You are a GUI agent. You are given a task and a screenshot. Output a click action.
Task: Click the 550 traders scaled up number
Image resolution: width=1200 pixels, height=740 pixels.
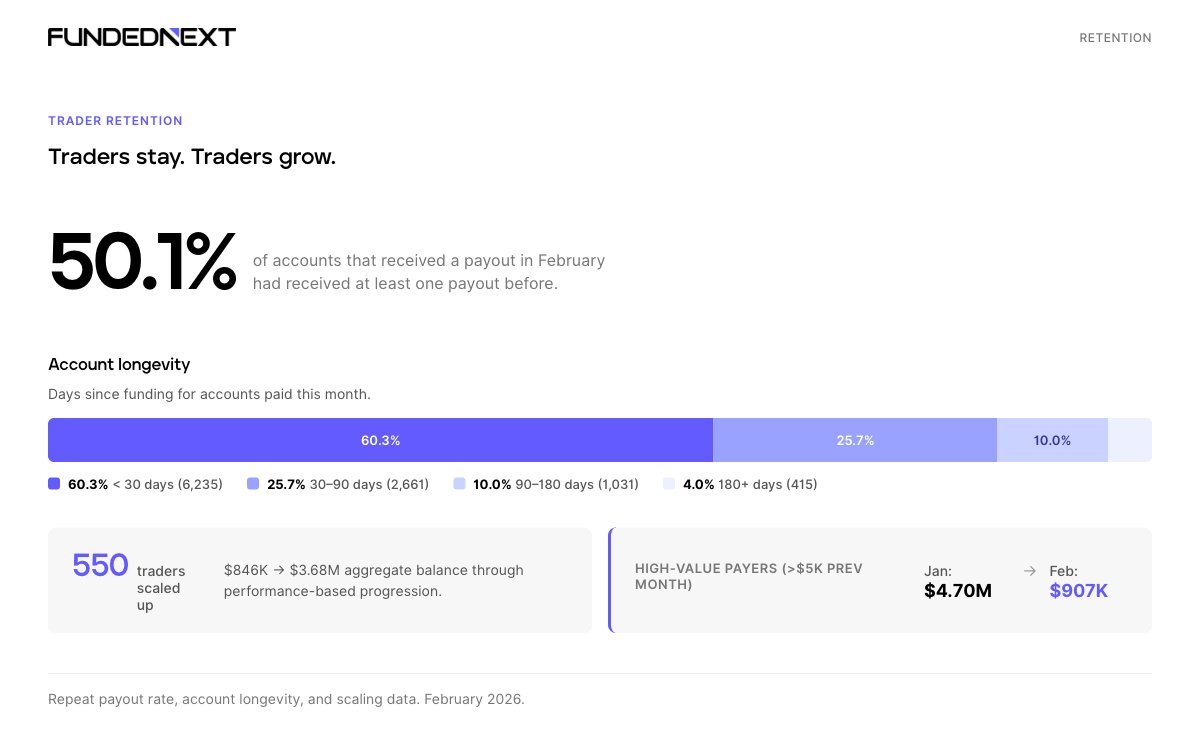pos(100,566)
